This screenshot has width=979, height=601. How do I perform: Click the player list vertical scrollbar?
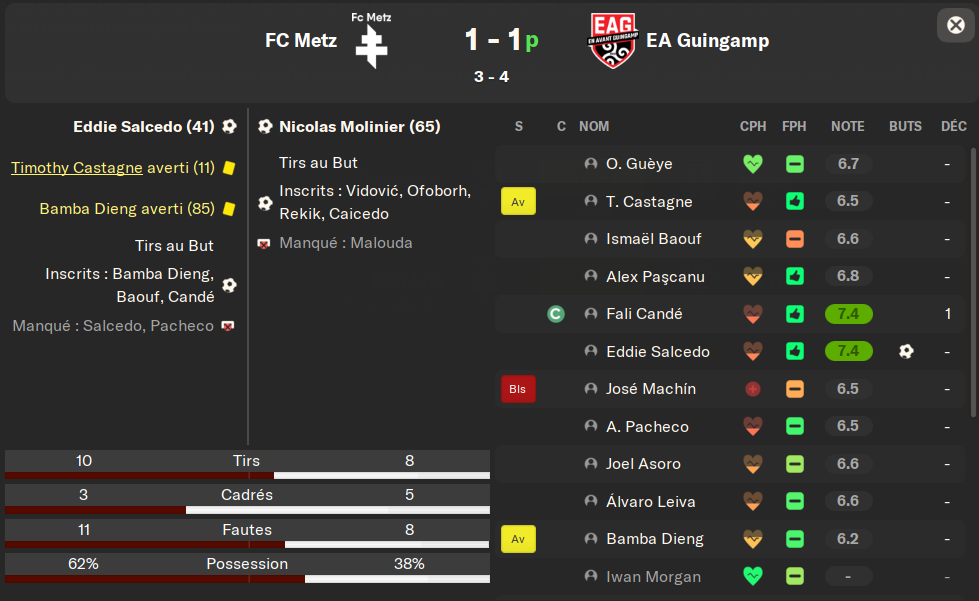pos(973,280)
